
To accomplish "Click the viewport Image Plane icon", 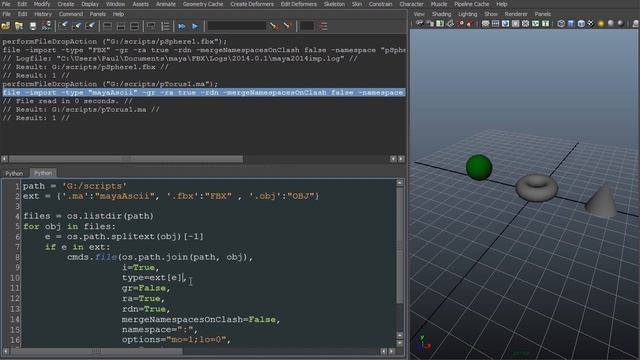I will 450,24.
